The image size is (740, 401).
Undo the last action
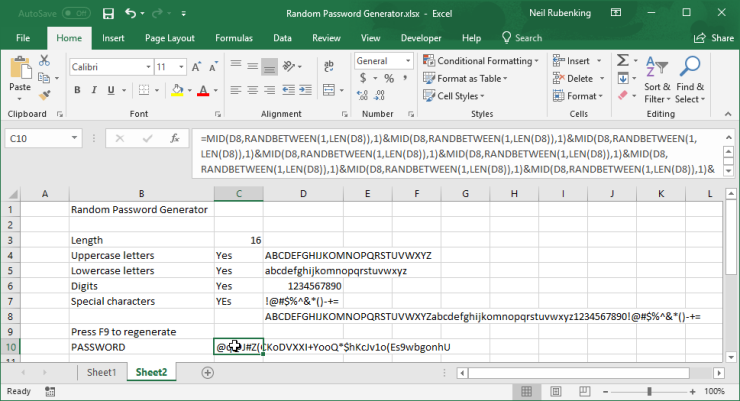coord(131,14)
